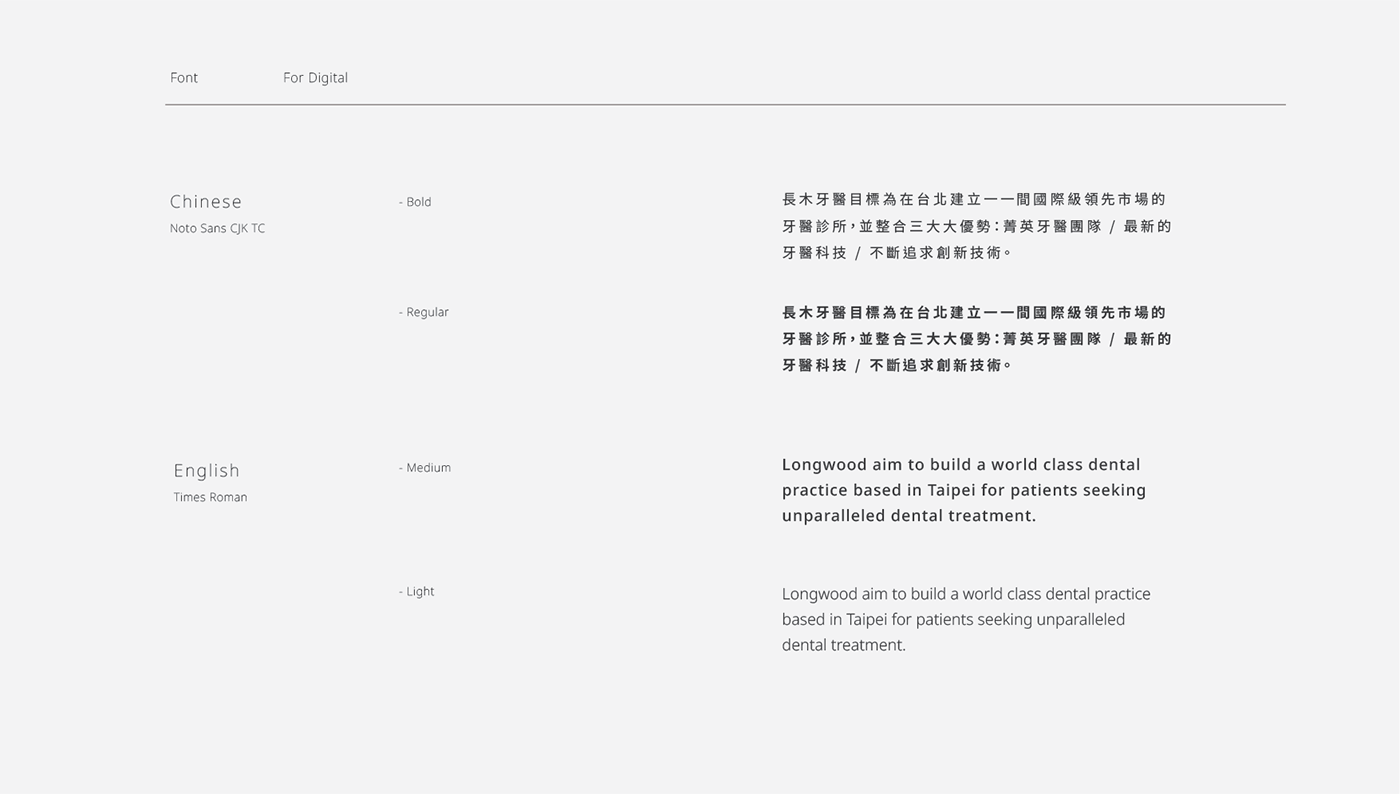The height and width of the screenshot is (794, 1400).
Task: Click the last line of the lower Chinese sample
Action: click(x=897, y=366)
